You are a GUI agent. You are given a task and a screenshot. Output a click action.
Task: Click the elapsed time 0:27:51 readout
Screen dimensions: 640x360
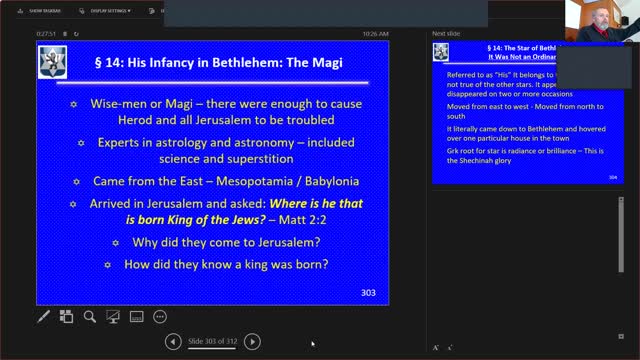(x=46, y=34)
